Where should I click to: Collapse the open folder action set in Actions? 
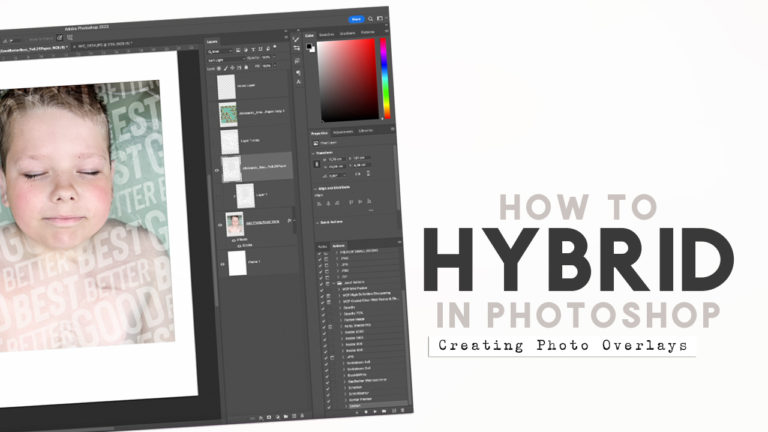(x=335, y=283)
